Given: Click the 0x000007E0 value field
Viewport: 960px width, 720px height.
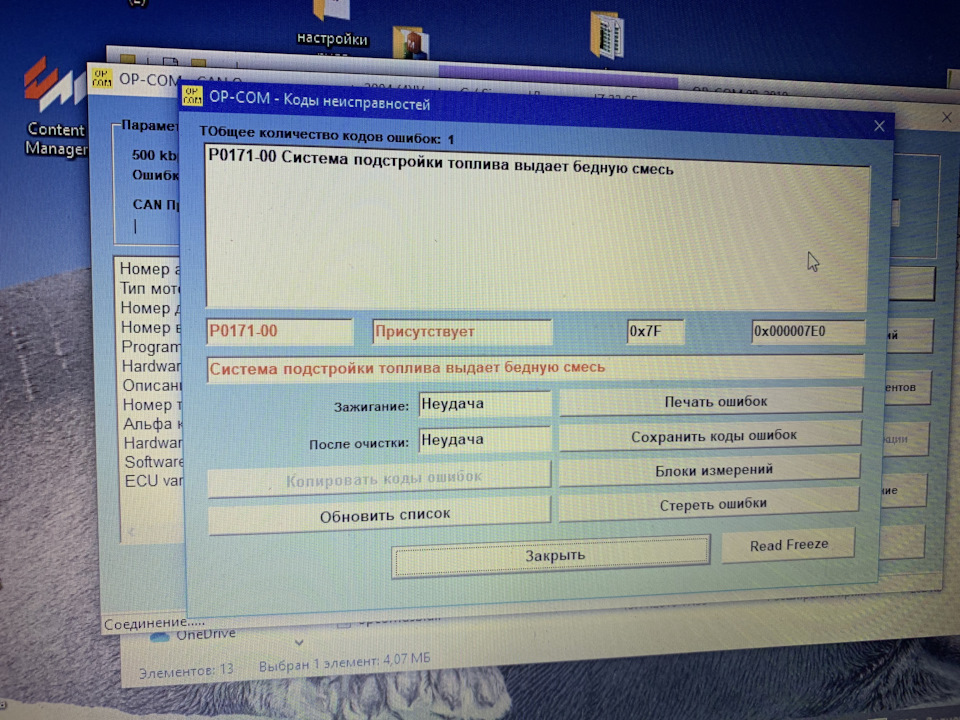Looking at the screenshot, I should [x=808, y=331].
